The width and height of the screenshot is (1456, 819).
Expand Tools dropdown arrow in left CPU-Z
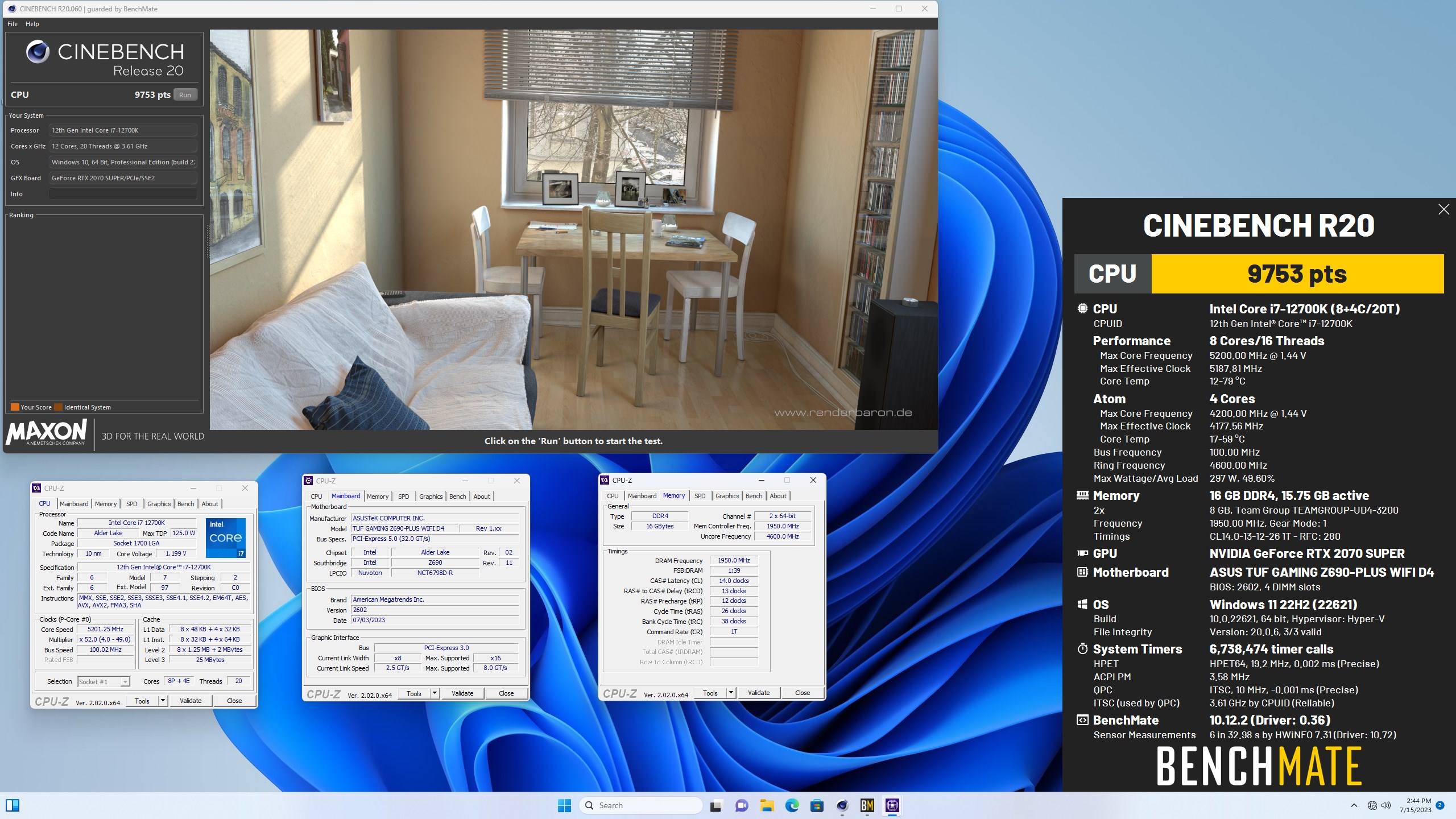coord(163,701)
